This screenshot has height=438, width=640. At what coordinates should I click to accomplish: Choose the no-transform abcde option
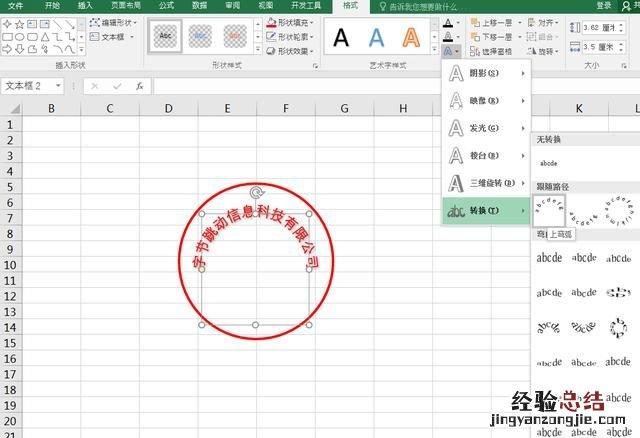pyautogui.click(x=549, y=163)
